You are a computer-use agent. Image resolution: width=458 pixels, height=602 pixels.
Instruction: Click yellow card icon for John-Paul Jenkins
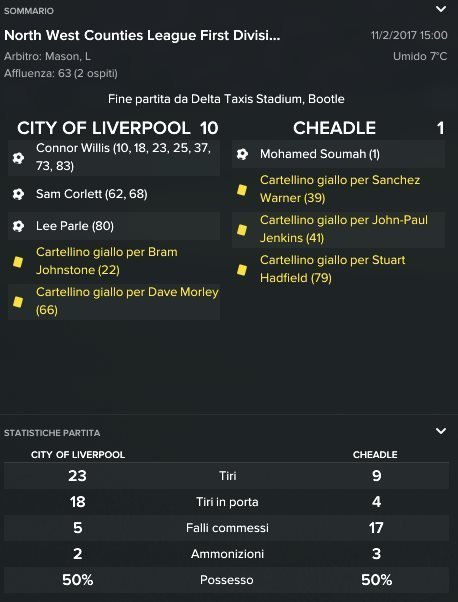242,230
